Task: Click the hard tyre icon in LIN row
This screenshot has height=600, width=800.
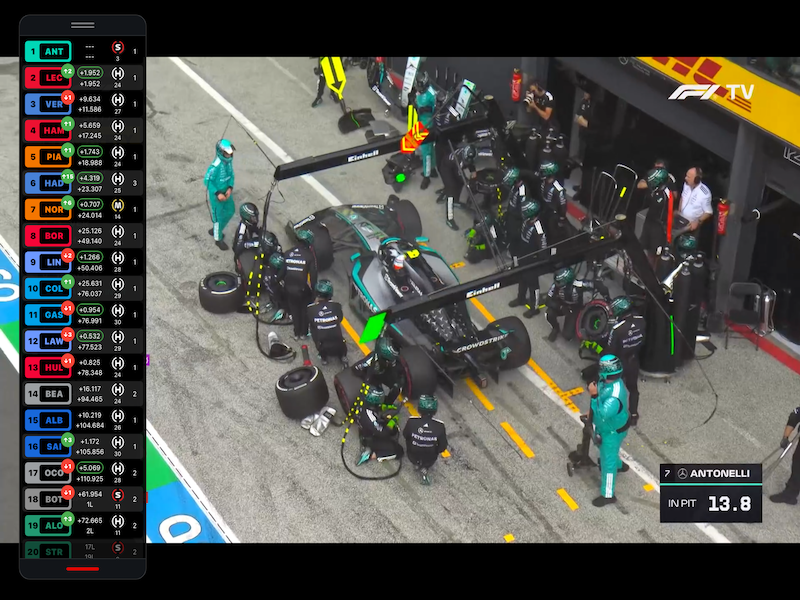Action: pyautogui.click(x=118, y=258)
